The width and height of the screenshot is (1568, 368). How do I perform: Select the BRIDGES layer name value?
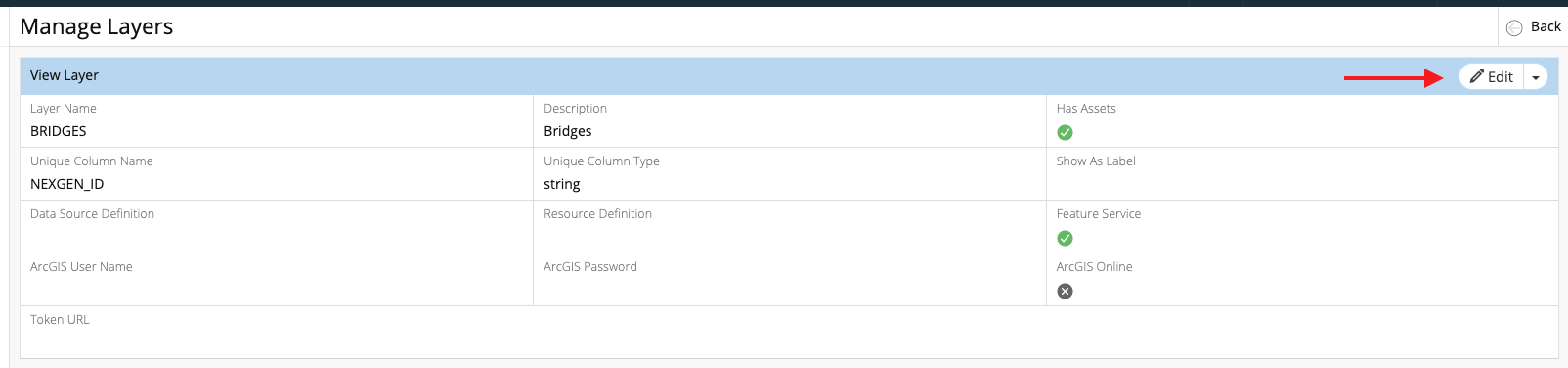point(59,131)
